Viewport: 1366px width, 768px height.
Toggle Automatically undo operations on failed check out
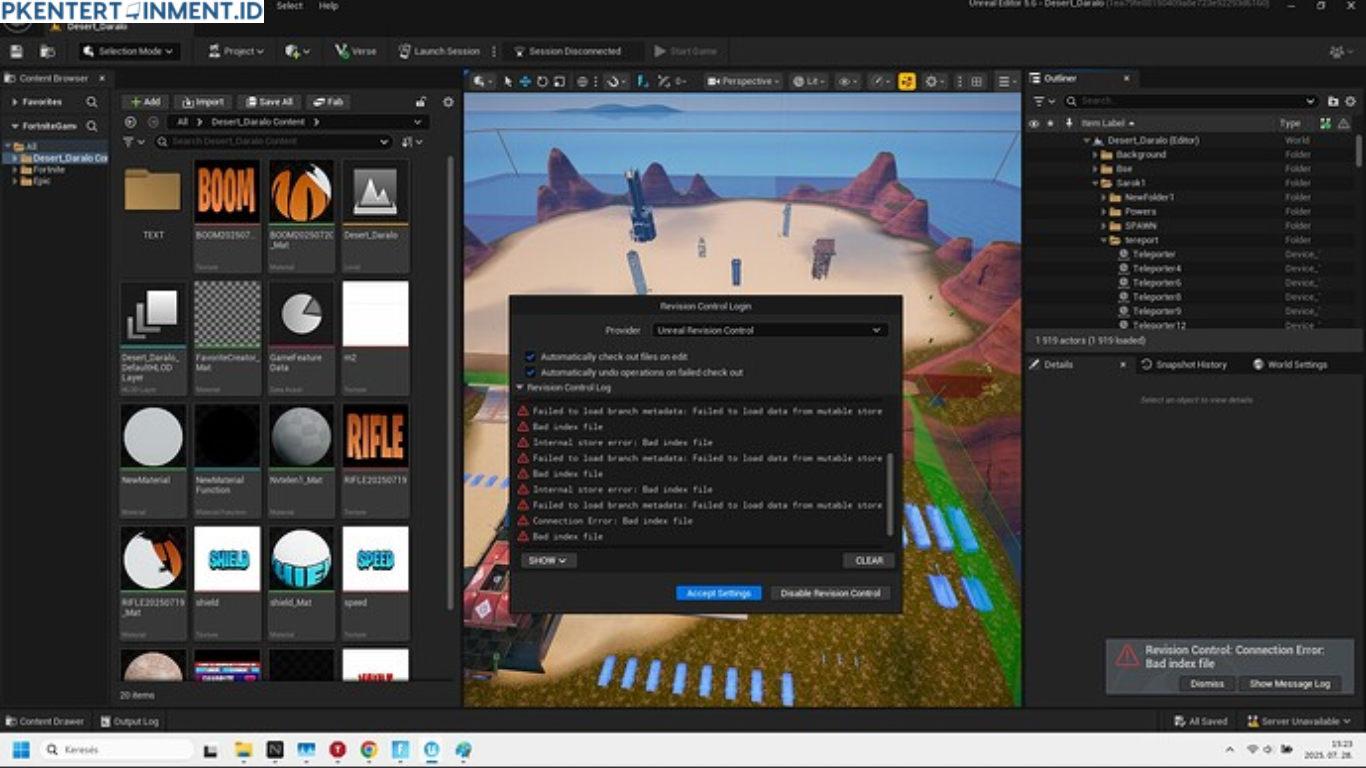[529, 371]
